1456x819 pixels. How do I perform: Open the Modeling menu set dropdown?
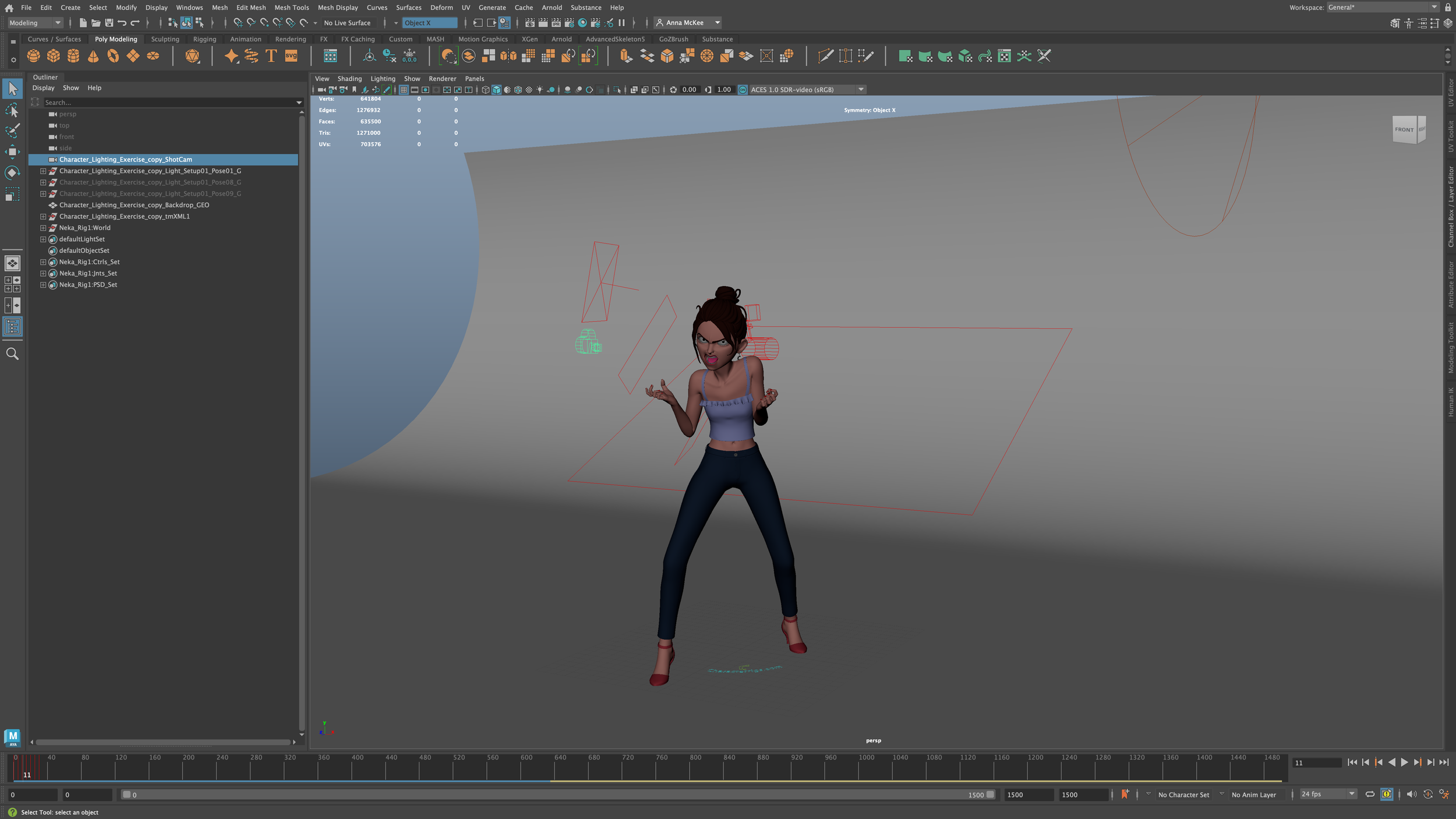pos(34,23)
